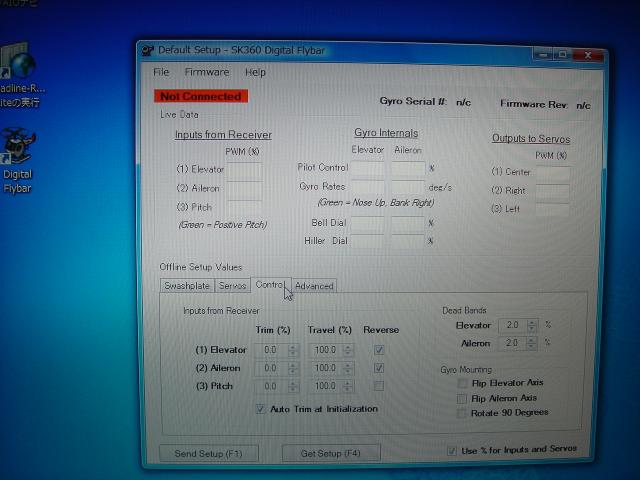Enable Flip Elevator Axis option
Screen dimensions: 640x480
tap(462, 383)
